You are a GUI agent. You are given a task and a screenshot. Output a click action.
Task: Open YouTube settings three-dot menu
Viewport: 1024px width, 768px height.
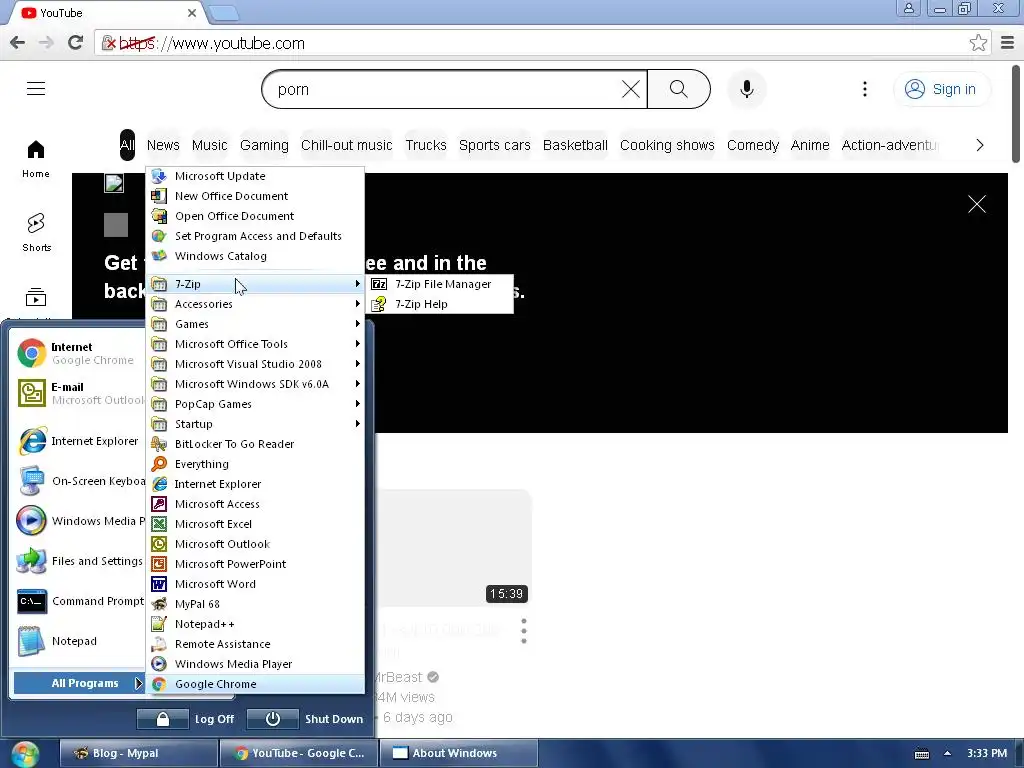click(x=865, y=89)
